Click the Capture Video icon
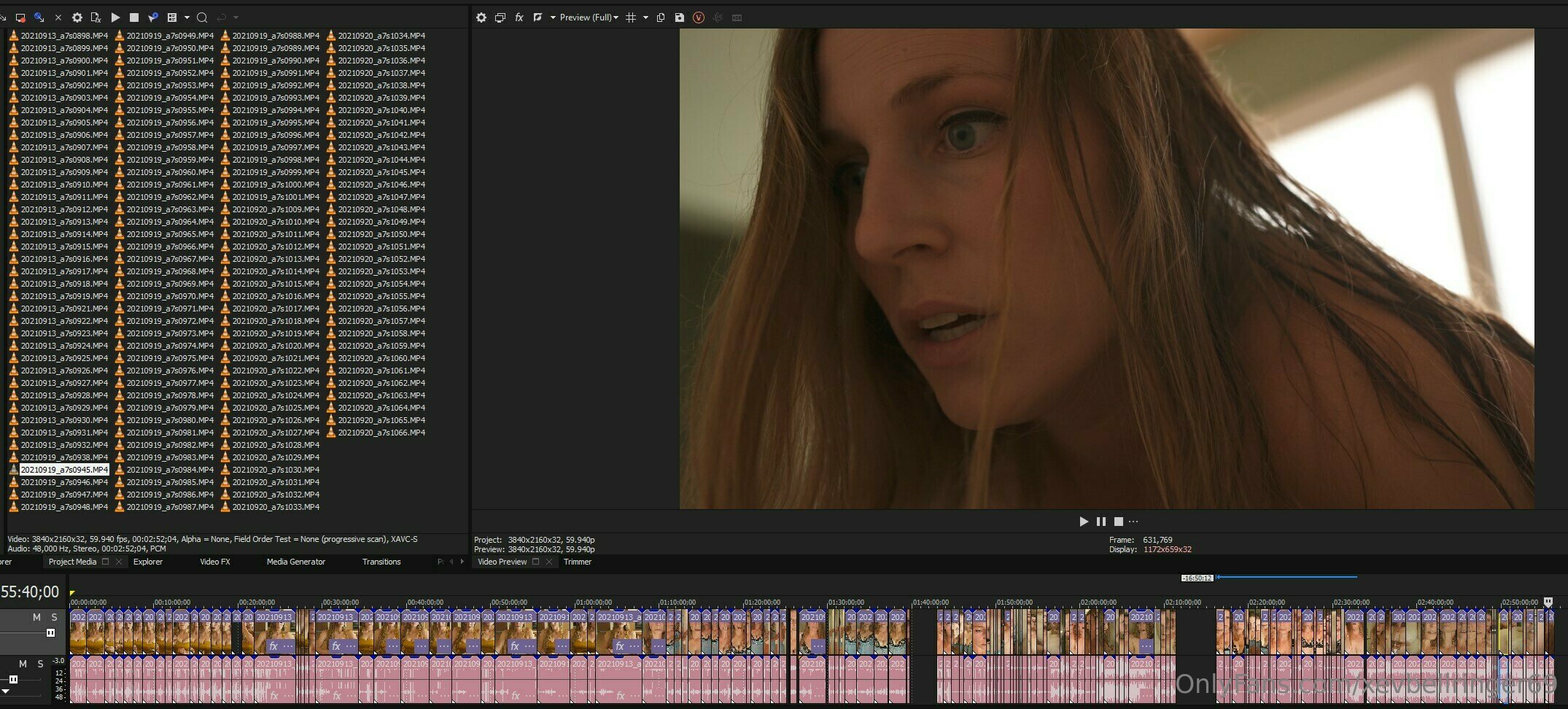Screen dimensions: 1568x709 pos(20,18)
